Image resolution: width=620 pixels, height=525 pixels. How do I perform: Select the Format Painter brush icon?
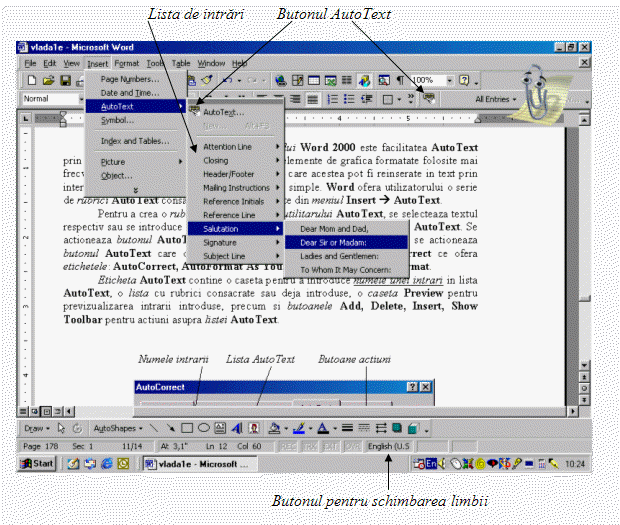pyautogui.click(x=207, y=81)
